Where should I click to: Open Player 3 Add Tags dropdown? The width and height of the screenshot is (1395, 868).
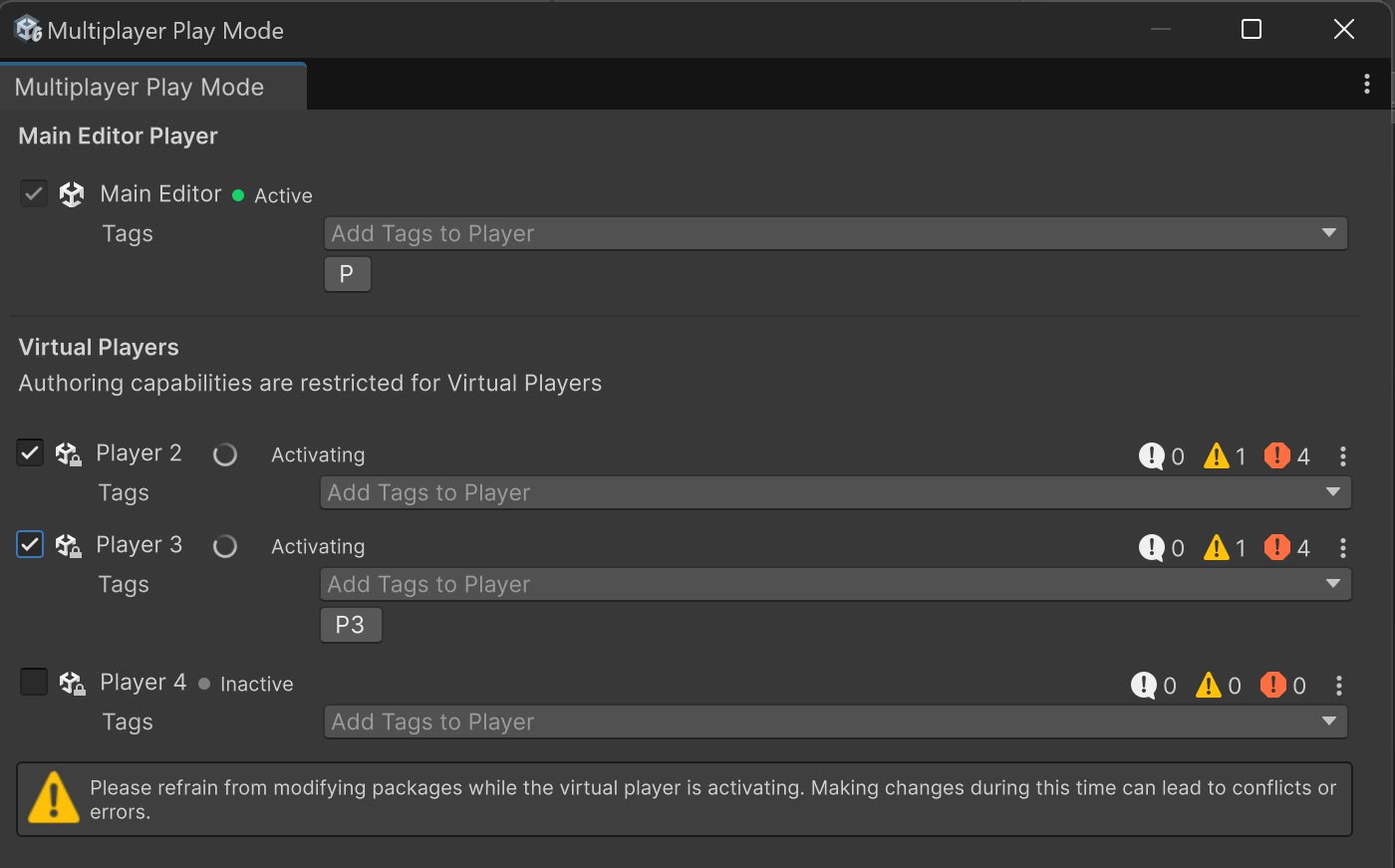point(835,584)
